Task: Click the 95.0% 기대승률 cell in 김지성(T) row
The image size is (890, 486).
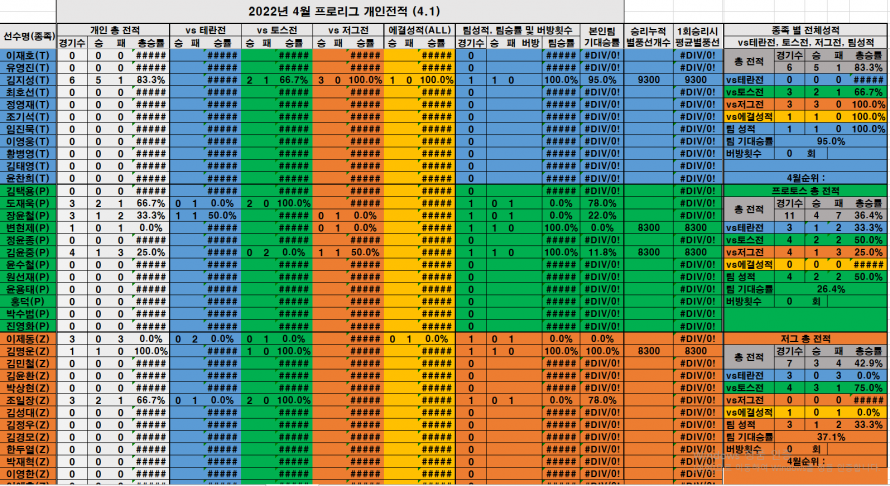Action: pos(602,80)
